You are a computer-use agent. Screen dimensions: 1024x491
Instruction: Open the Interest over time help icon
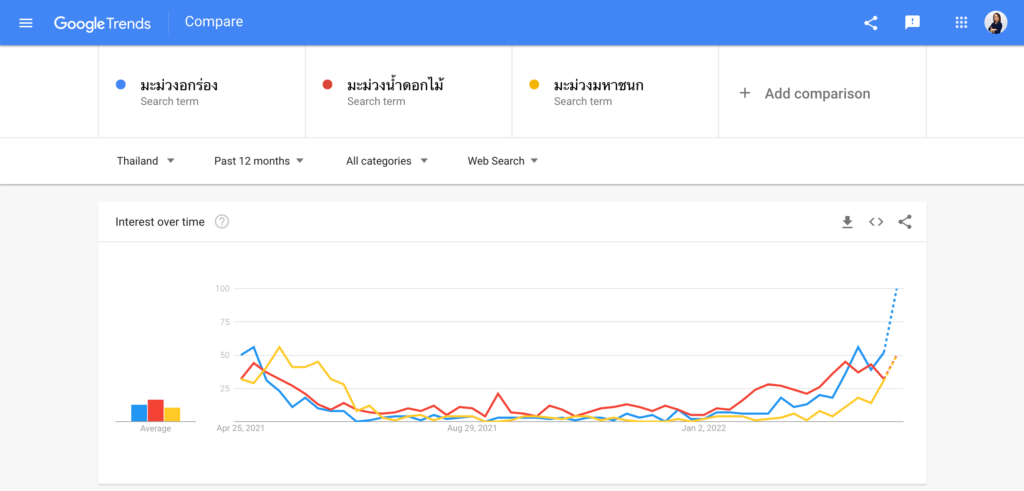pos(222,222)
